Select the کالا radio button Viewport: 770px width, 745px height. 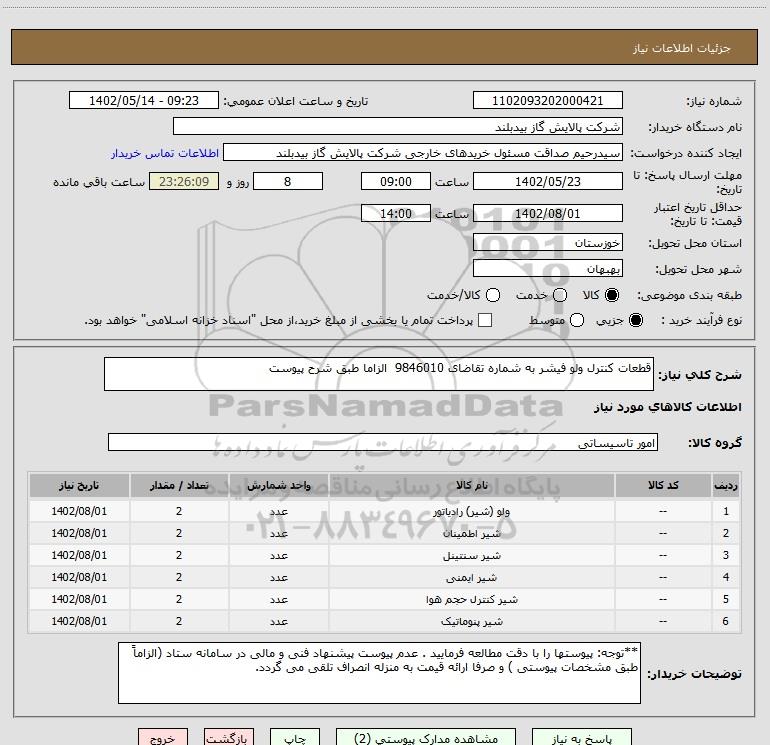point(612,295)
